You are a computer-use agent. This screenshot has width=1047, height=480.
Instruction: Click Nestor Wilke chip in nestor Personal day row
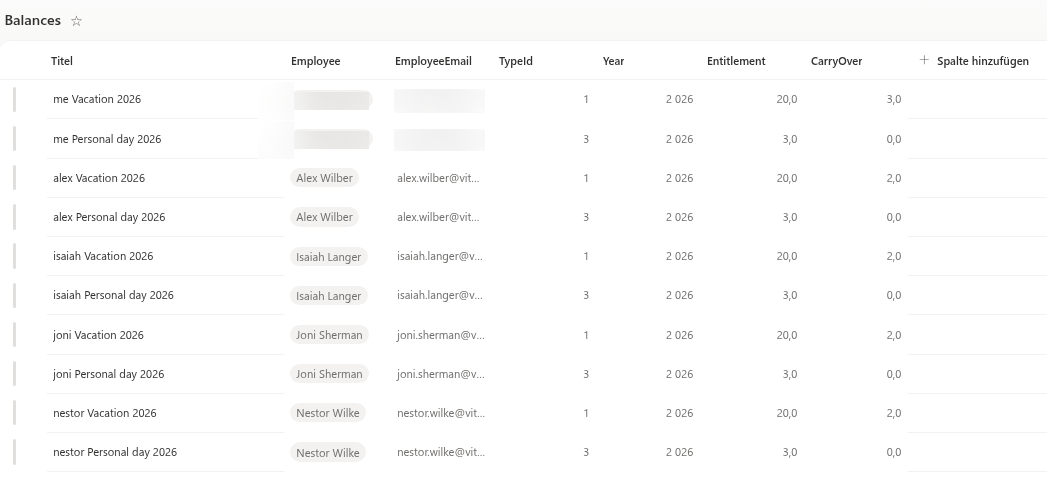click(x=328, y=453)
